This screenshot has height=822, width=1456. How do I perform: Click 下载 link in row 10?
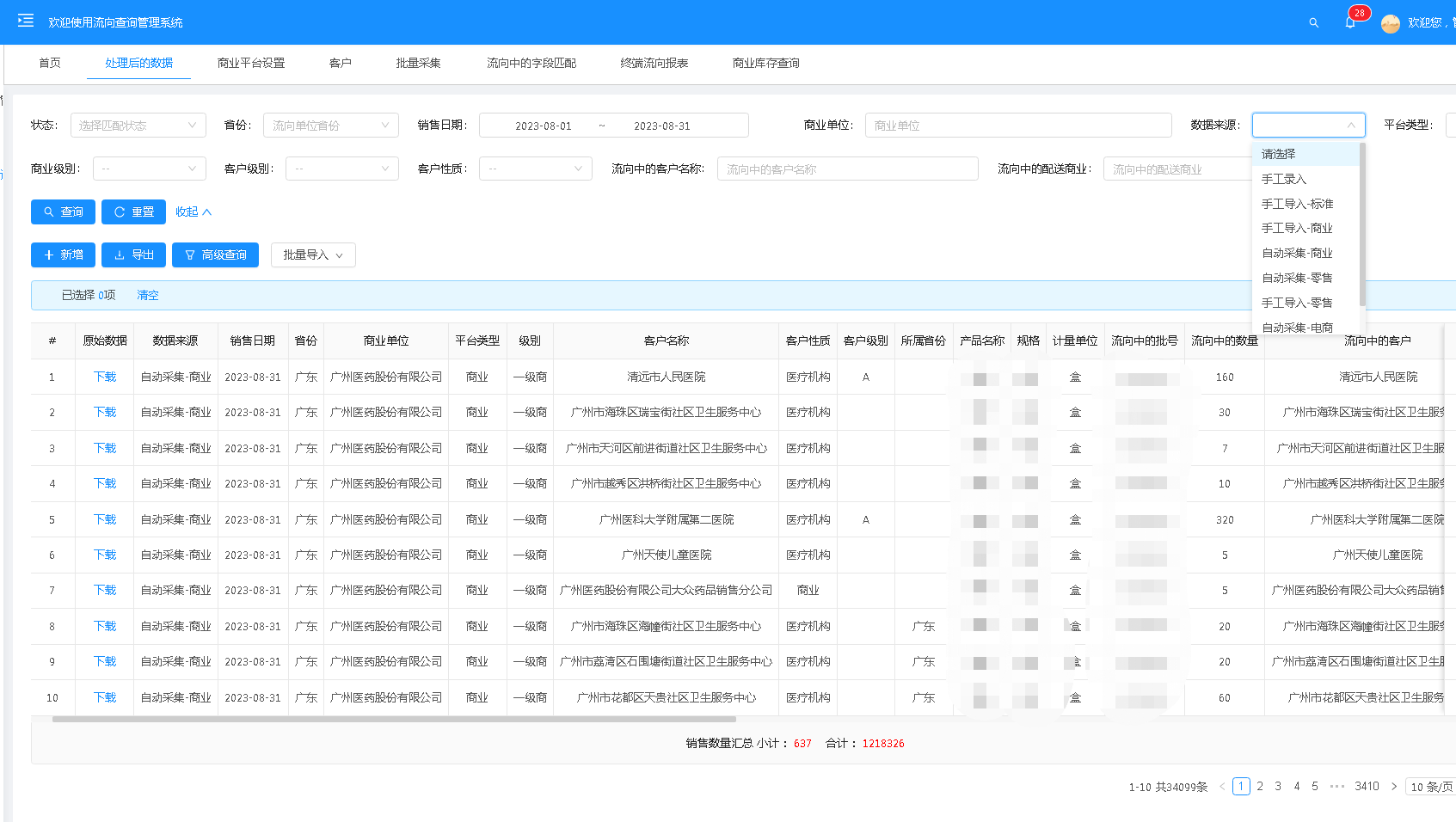105,697
